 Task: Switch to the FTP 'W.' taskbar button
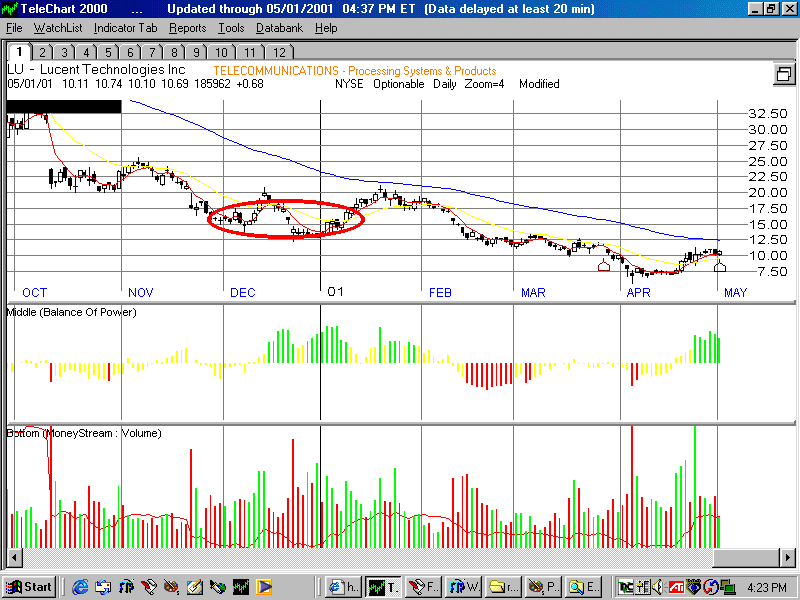[463, 587]
